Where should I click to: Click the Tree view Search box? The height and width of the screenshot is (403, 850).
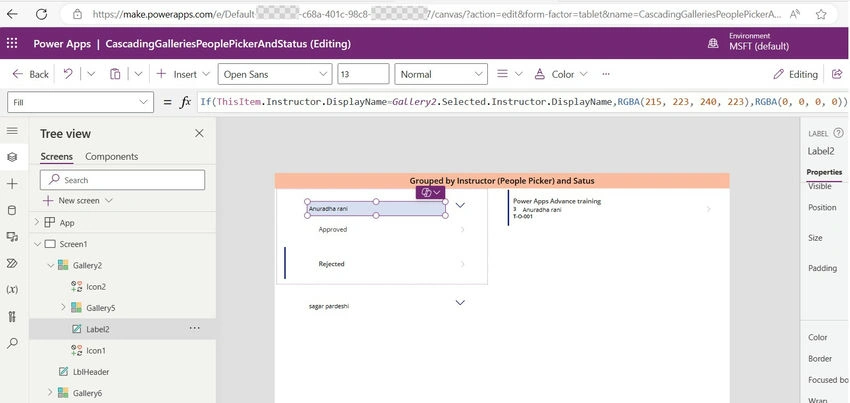click(x=123, y=180)
